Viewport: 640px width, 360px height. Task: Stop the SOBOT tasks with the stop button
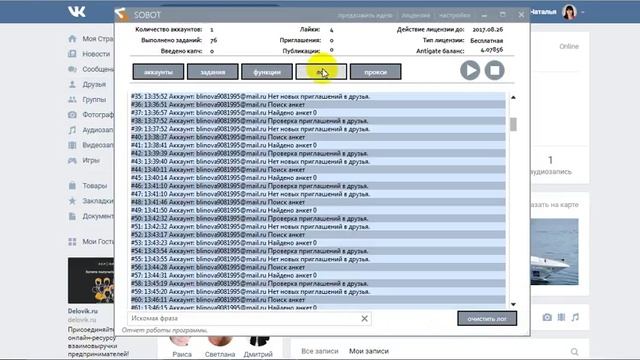coord(494,70)
